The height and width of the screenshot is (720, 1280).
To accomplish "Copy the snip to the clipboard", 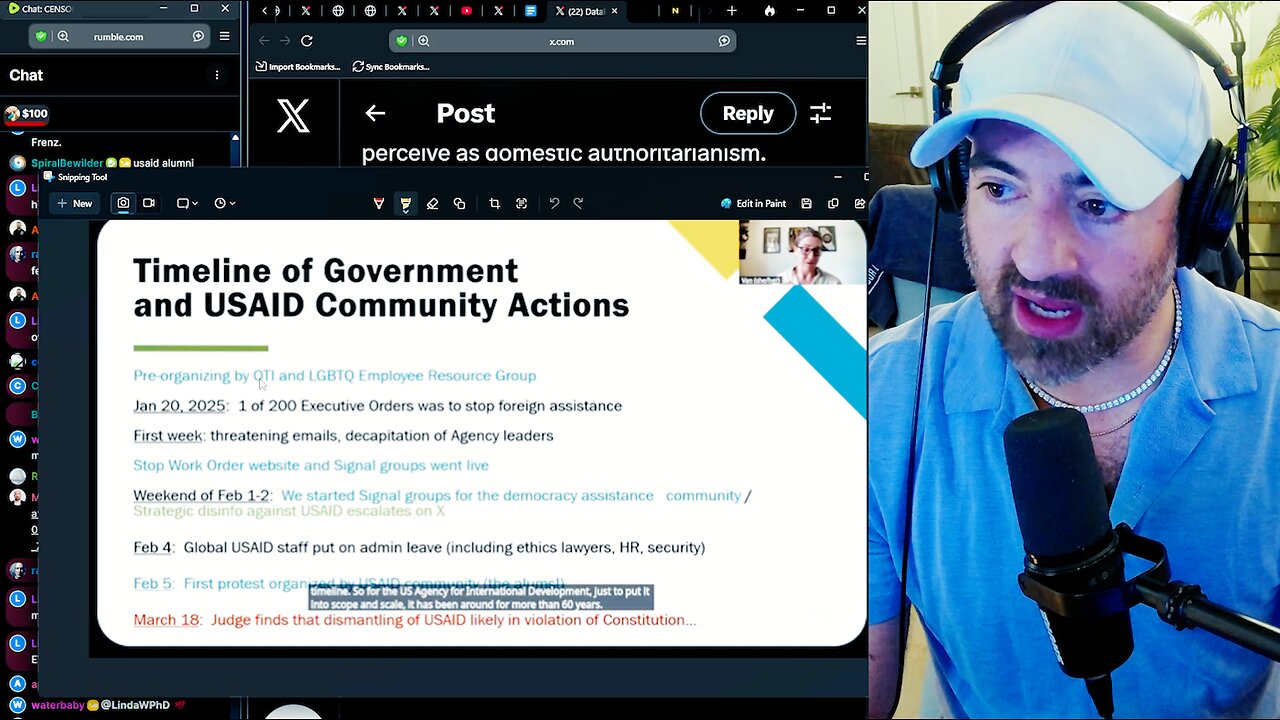I will [833, 203].
